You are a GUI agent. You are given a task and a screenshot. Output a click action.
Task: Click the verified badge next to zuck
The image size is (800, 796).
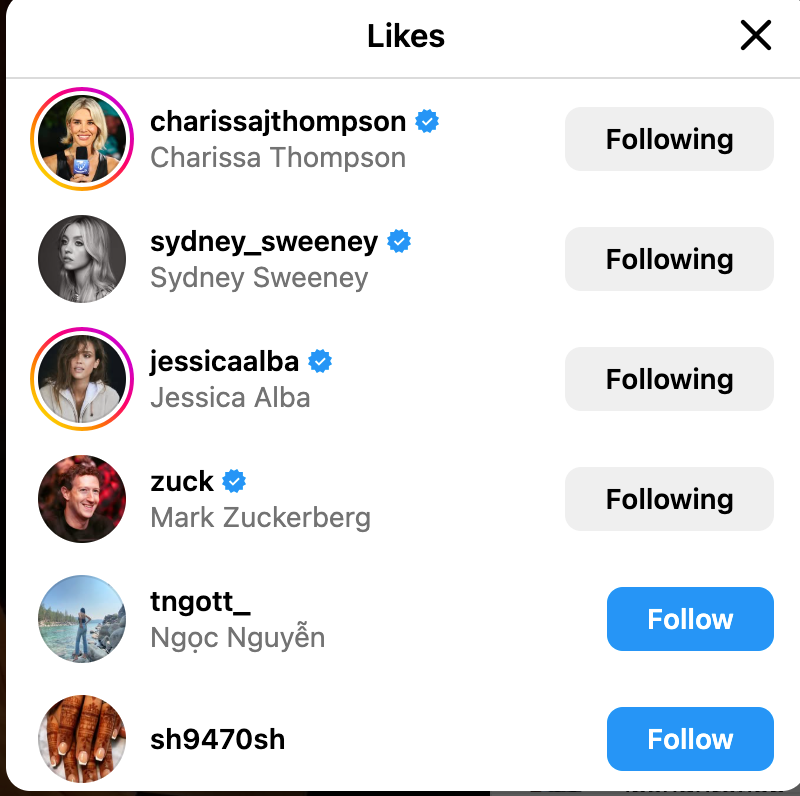(234, 482)
